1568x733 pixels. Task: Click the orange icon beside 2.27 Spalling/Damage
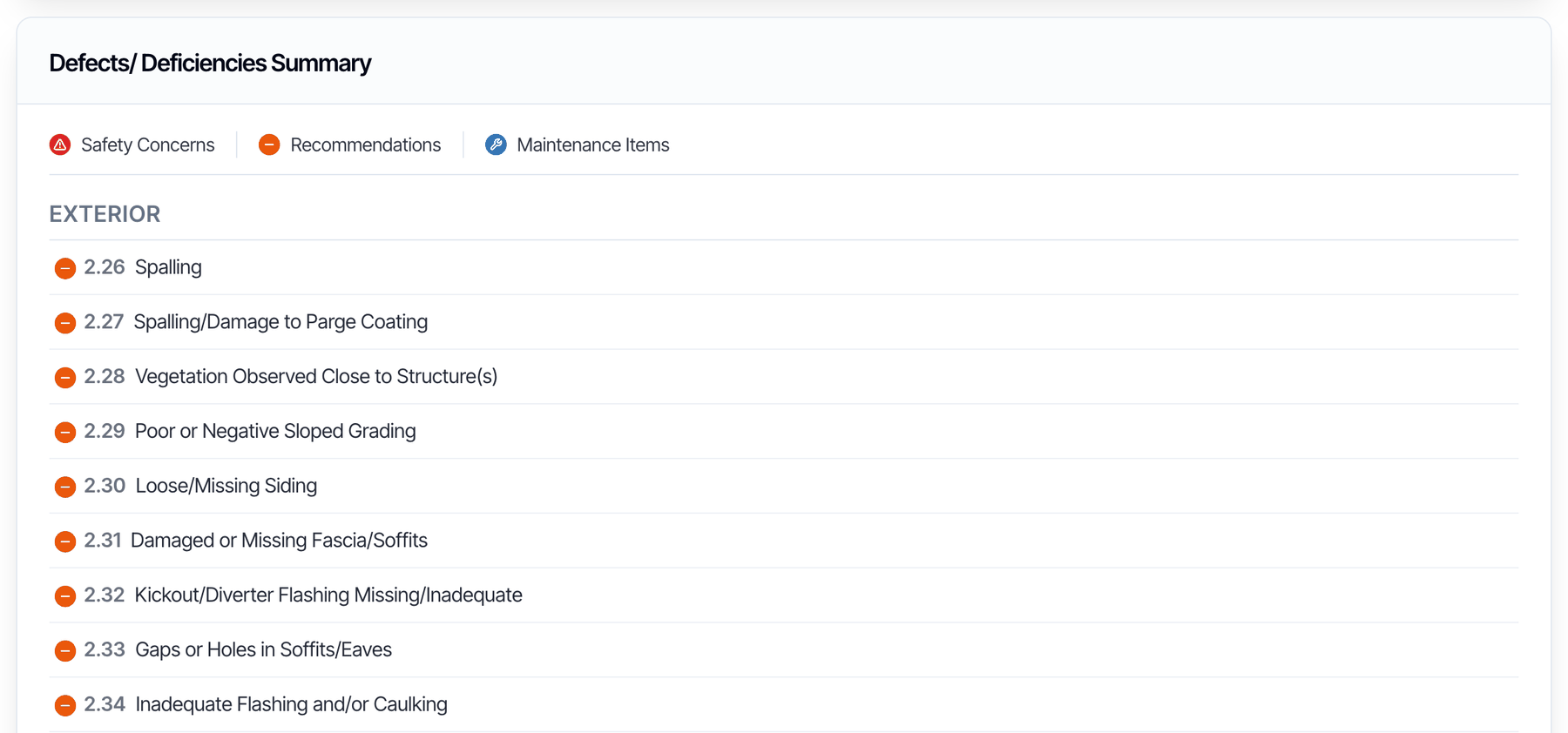pyautogui.click(x=65, y=323)
